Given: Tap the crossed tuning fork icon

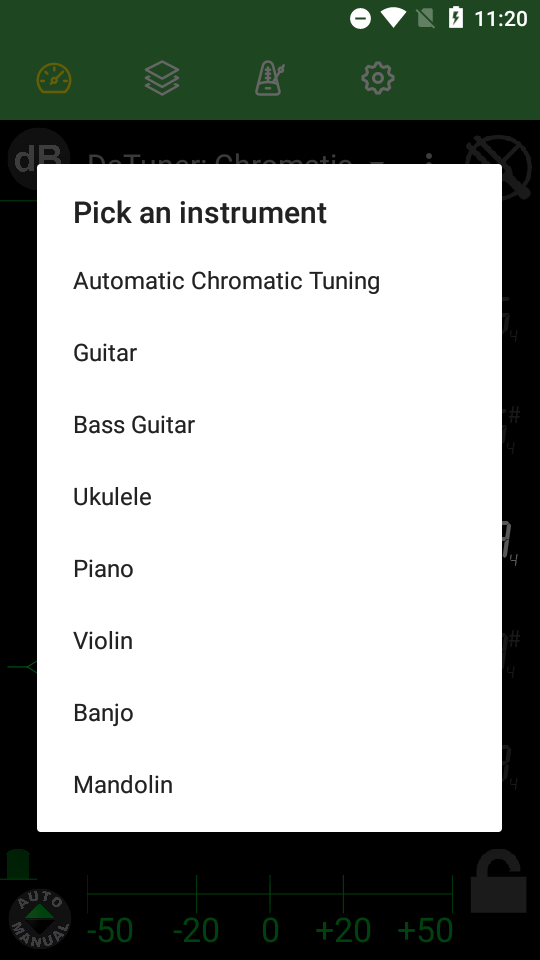Looking at the screenshot, I should (498, 167).
